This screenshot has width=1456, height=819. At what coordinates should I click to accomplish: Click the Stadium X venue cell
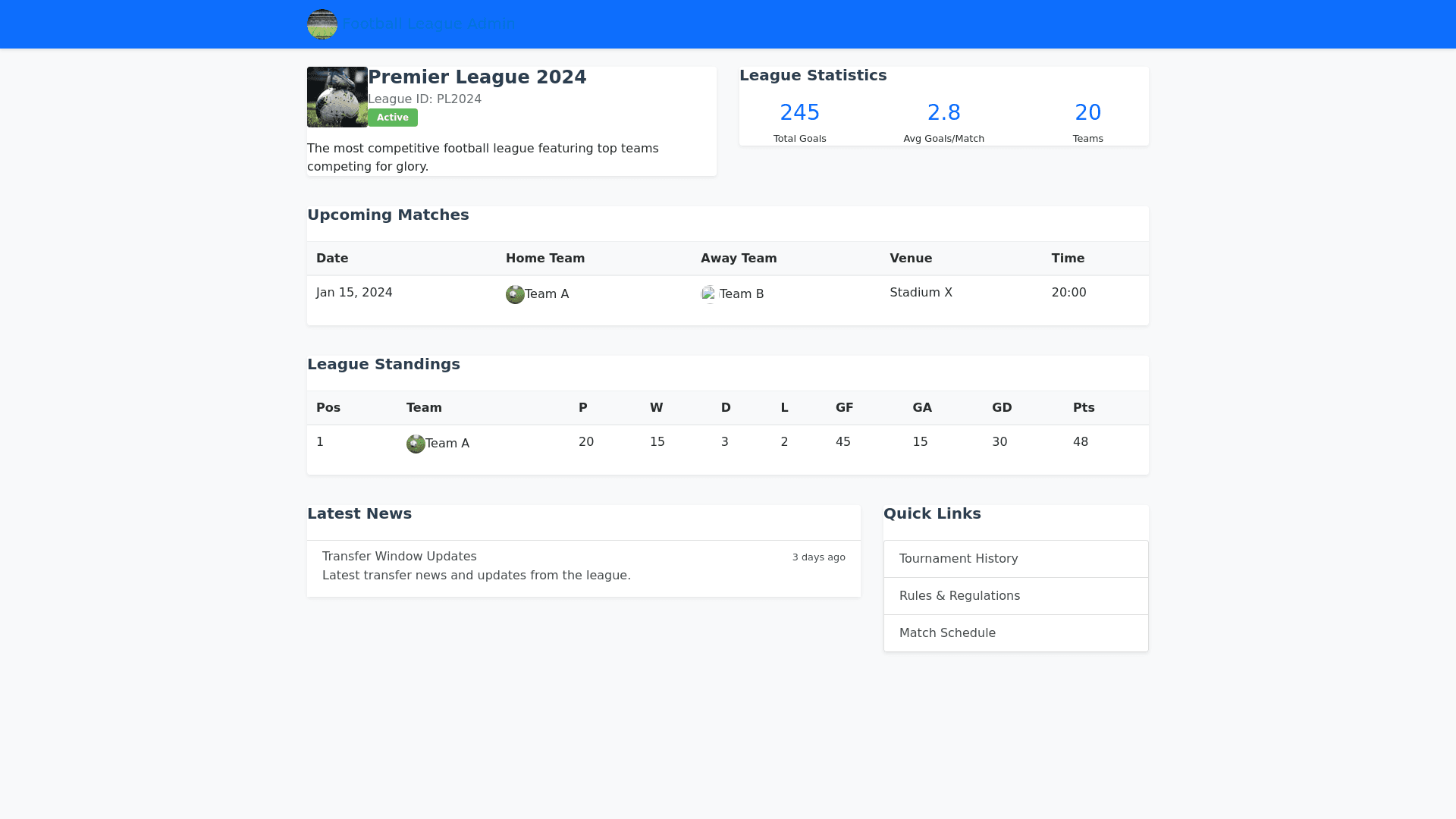921,293
